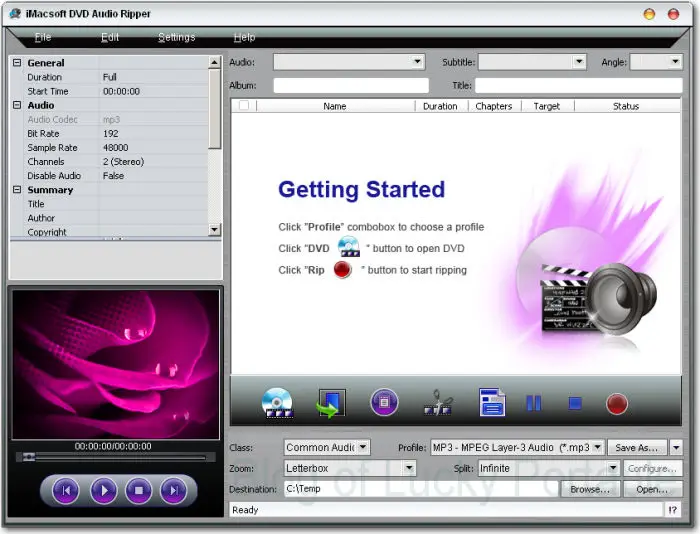Screen dimensions: 700x534
Task: Select the Channels value 2 (Stereo)
Action: click(124, 161)
